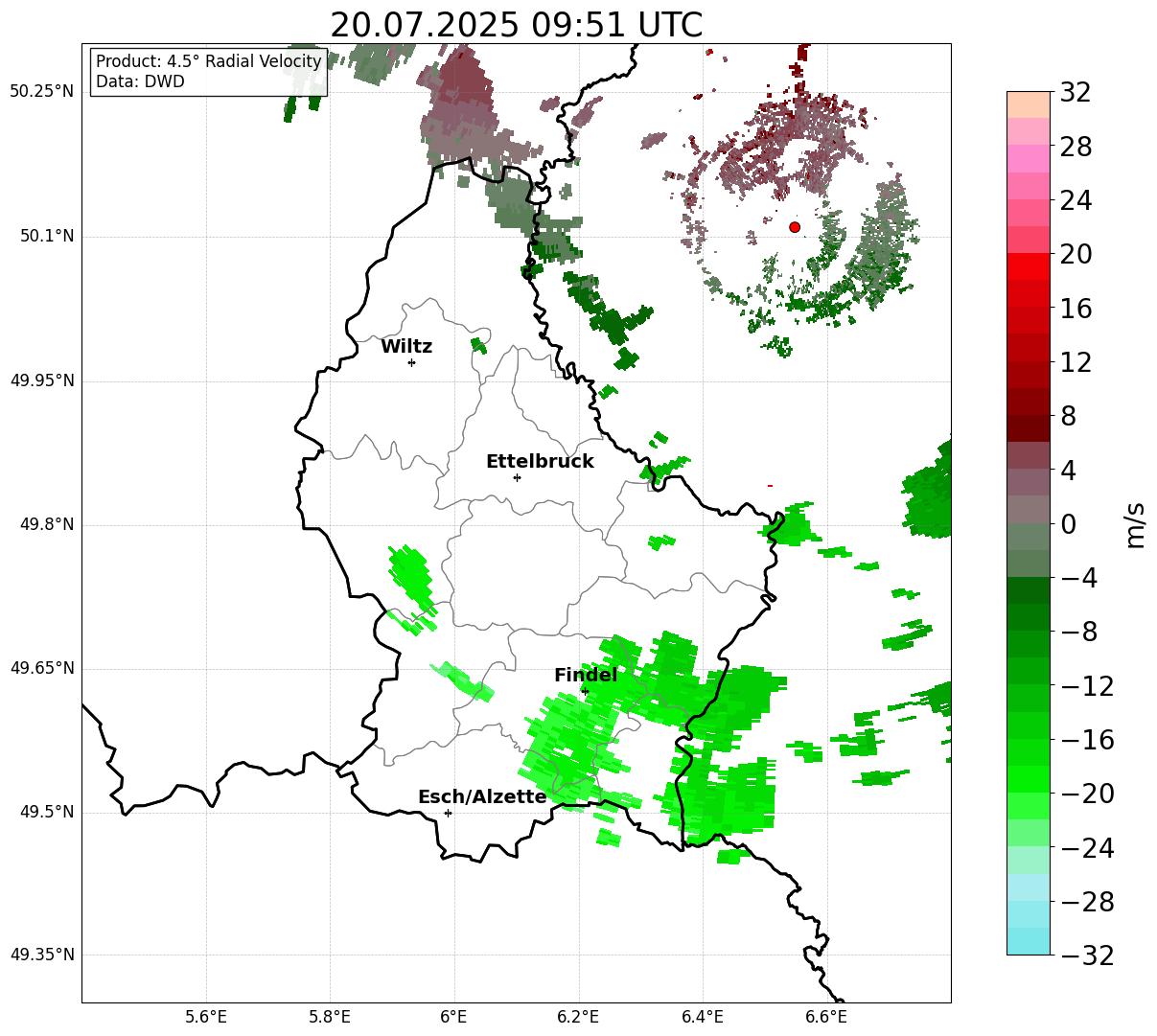The width and height of the screenshot is (1157, 1036).
Task: Click the colorbar tick value 0
Action: (x=1068, y=524)
